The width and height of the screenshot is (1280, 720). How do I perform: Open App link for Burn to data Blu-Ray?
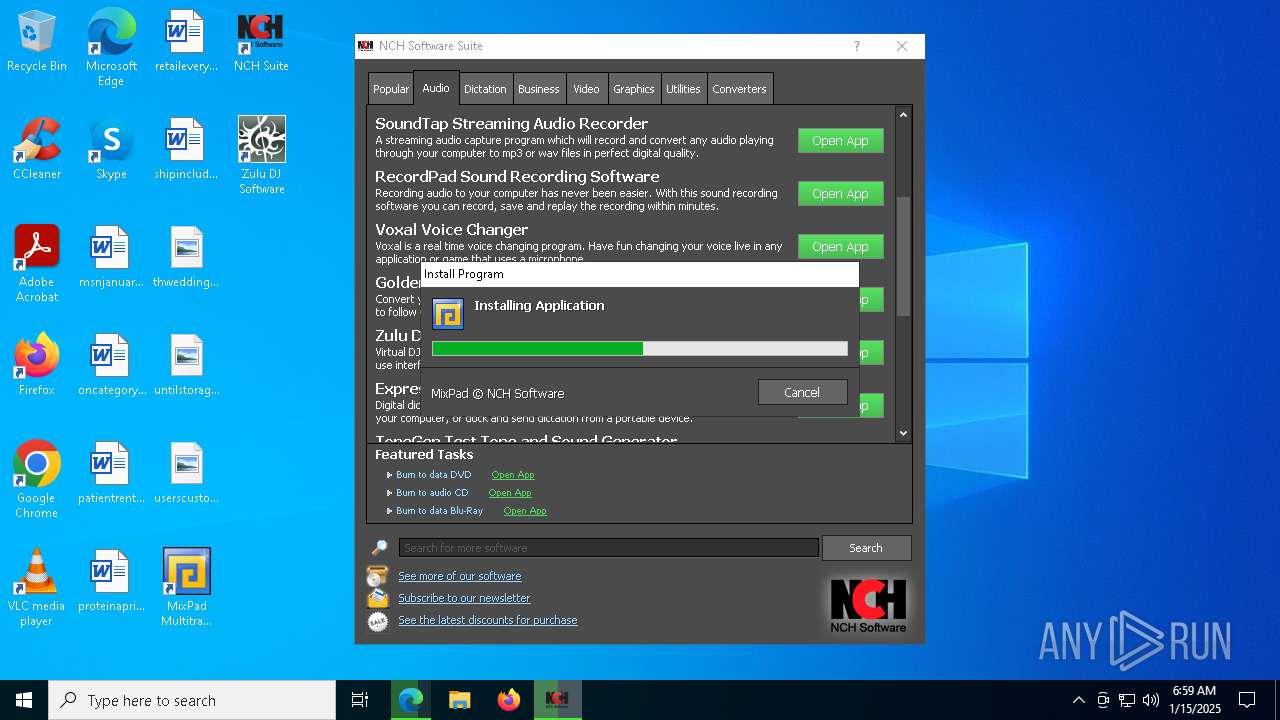(525, 511)
